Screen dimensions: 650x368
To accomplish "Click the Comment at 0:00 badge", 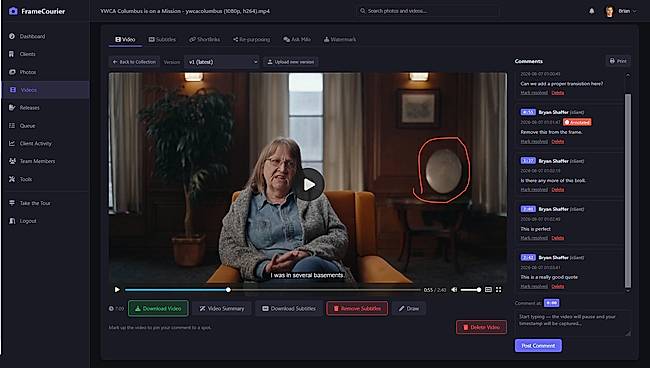I will [x=552, y=303].
